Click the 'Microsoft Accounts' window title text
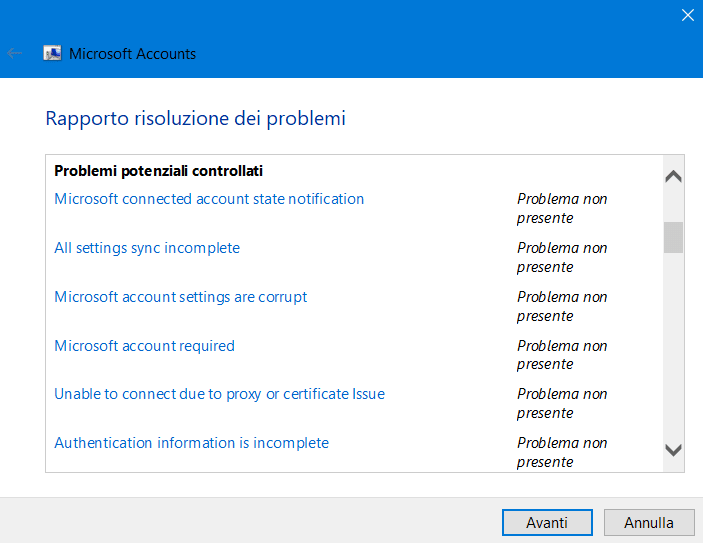The width and height of the screenshot is (703, 543). coord(132,54)
